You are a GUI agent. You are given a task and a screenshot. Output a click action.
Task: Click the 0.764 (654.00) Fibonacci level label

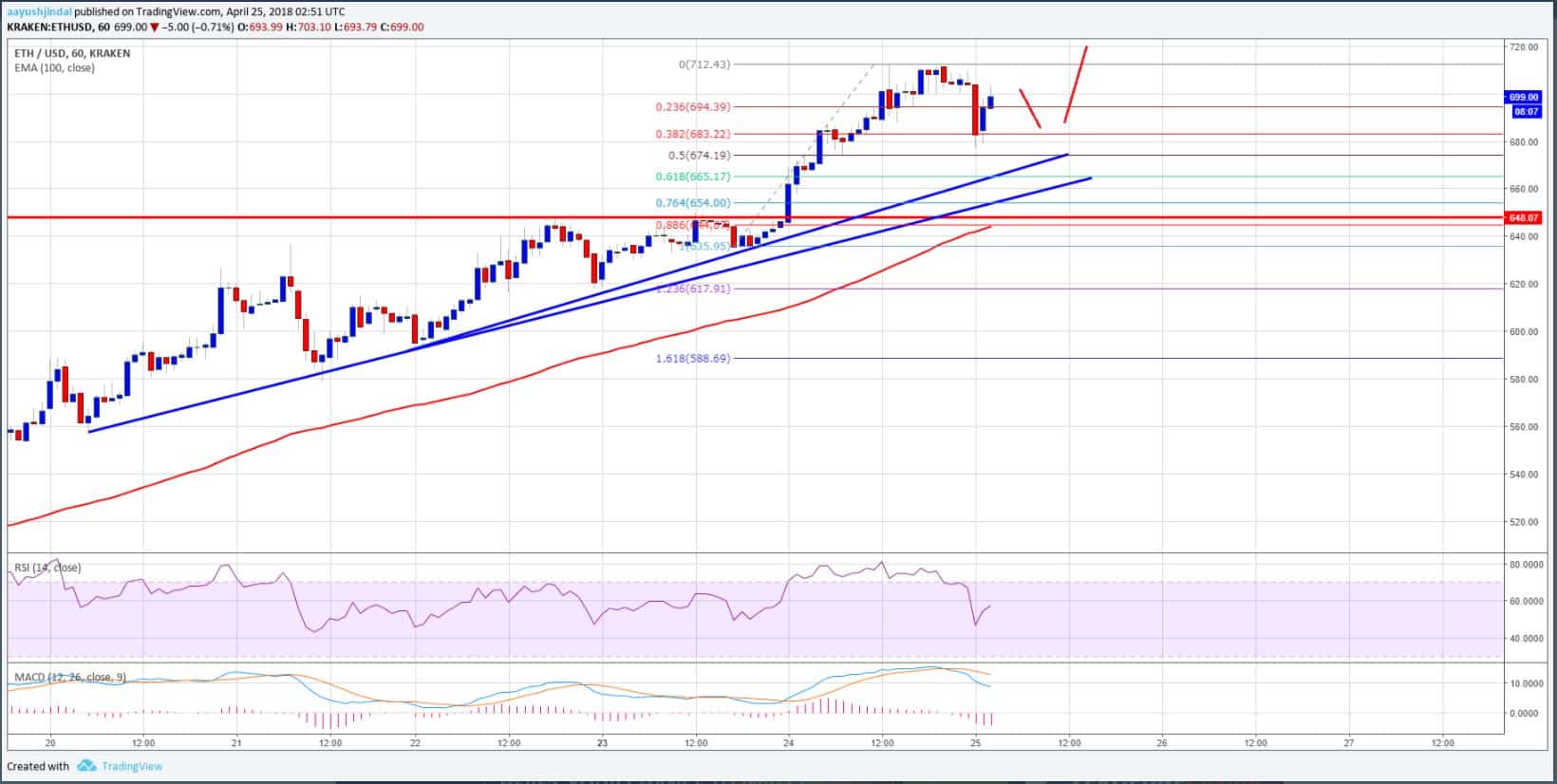pyautogui.click(x=693, y=202)
